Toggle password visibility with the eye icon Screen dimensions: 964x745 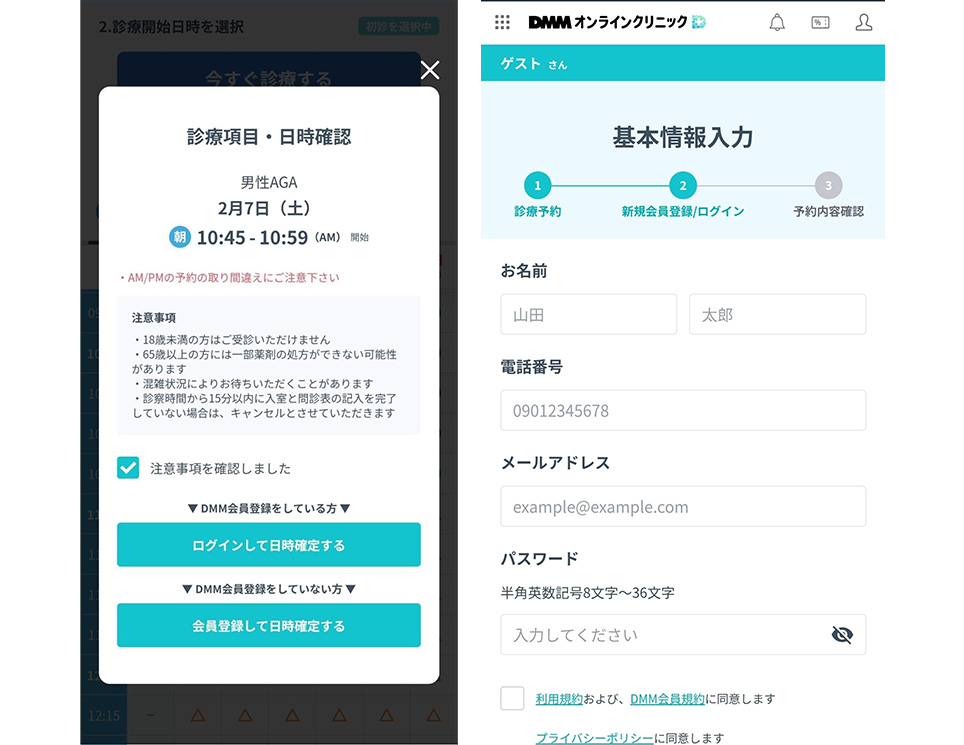pyautogui.click(x=841, y=634)
